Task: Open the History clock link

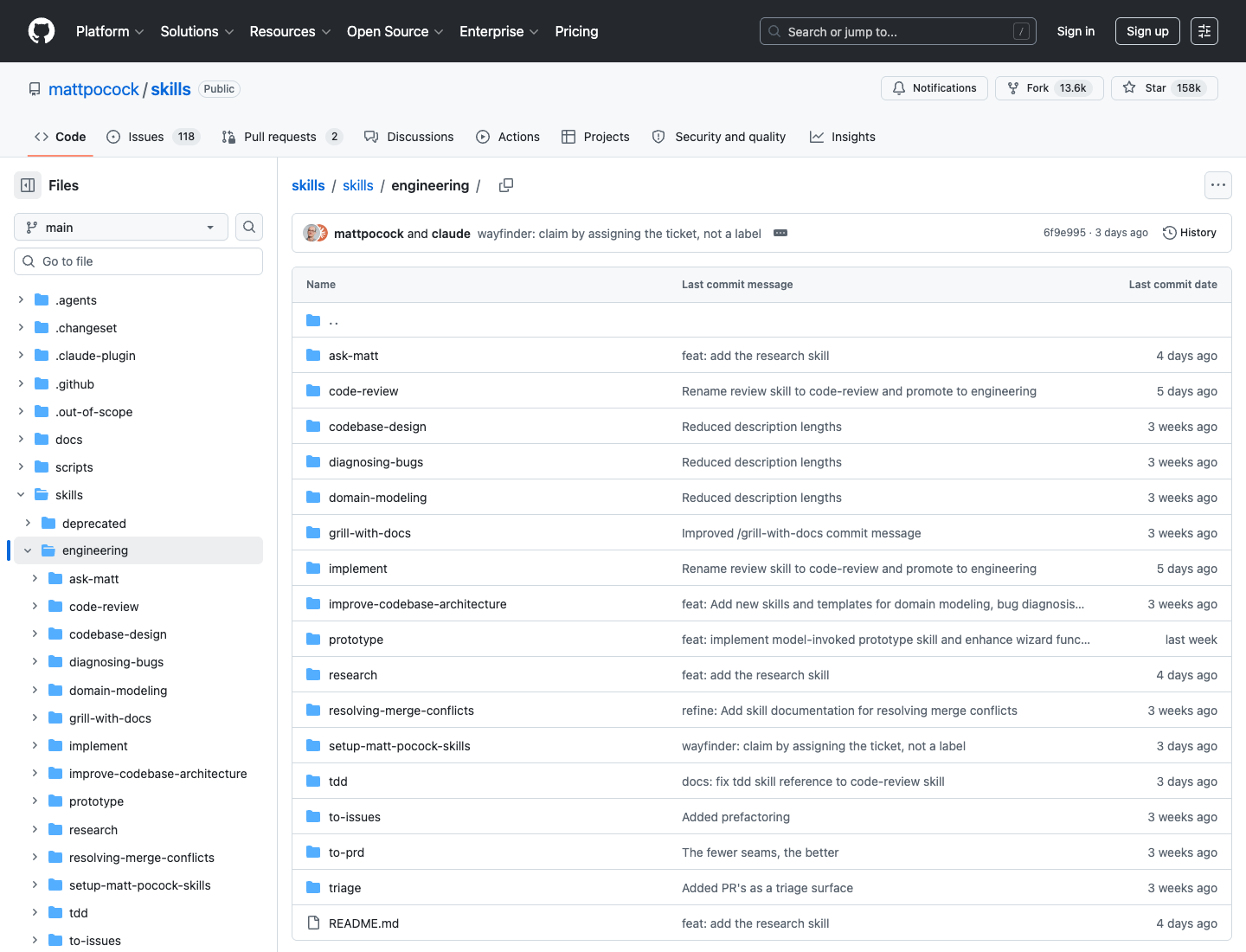Action: point(1190,233)
